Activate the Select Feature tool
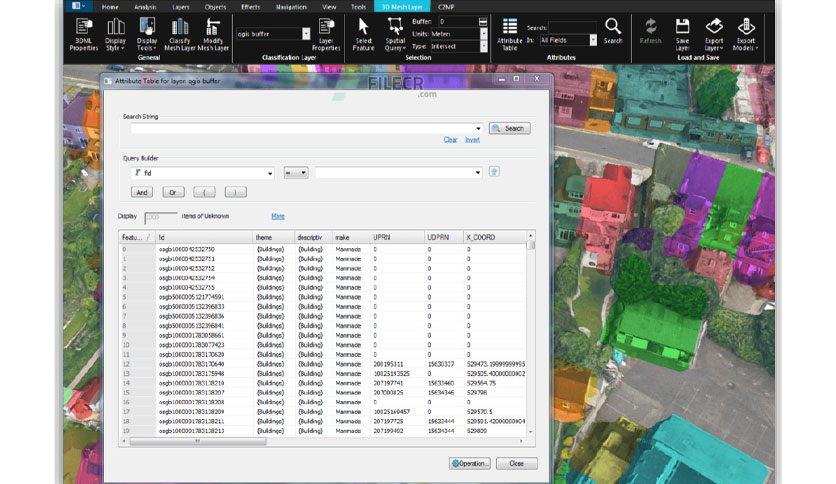836x484 pixels. tap(363, 35)
